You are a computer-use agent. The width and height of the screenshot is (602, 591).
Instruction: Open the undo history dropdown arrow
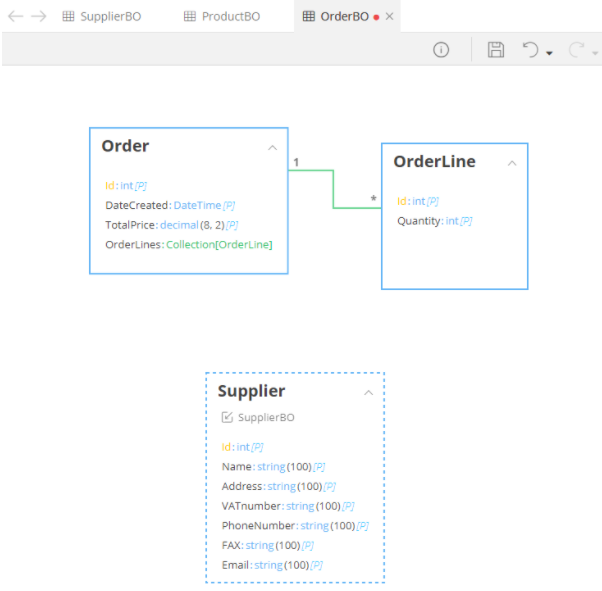pos(549,53)
